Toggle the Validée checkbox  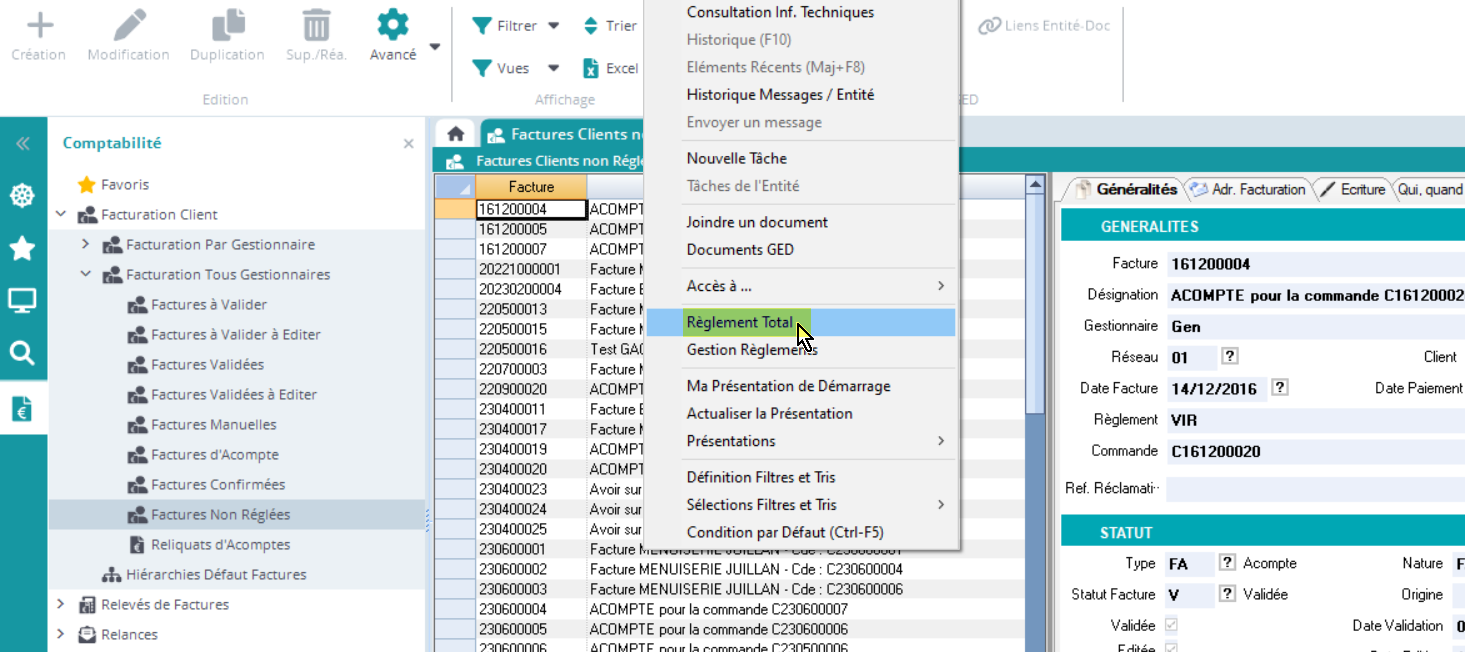pos(1171,625)
